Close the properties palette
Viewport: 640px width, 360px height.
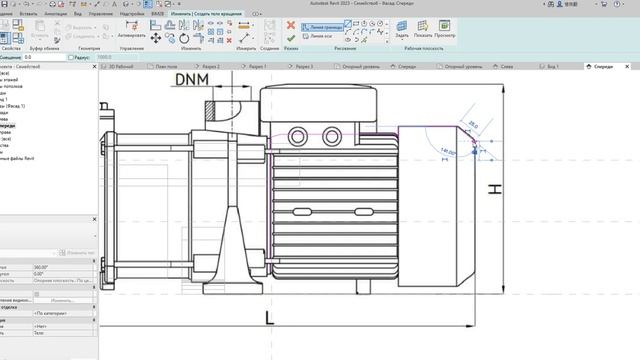click(x=94, y=219)
